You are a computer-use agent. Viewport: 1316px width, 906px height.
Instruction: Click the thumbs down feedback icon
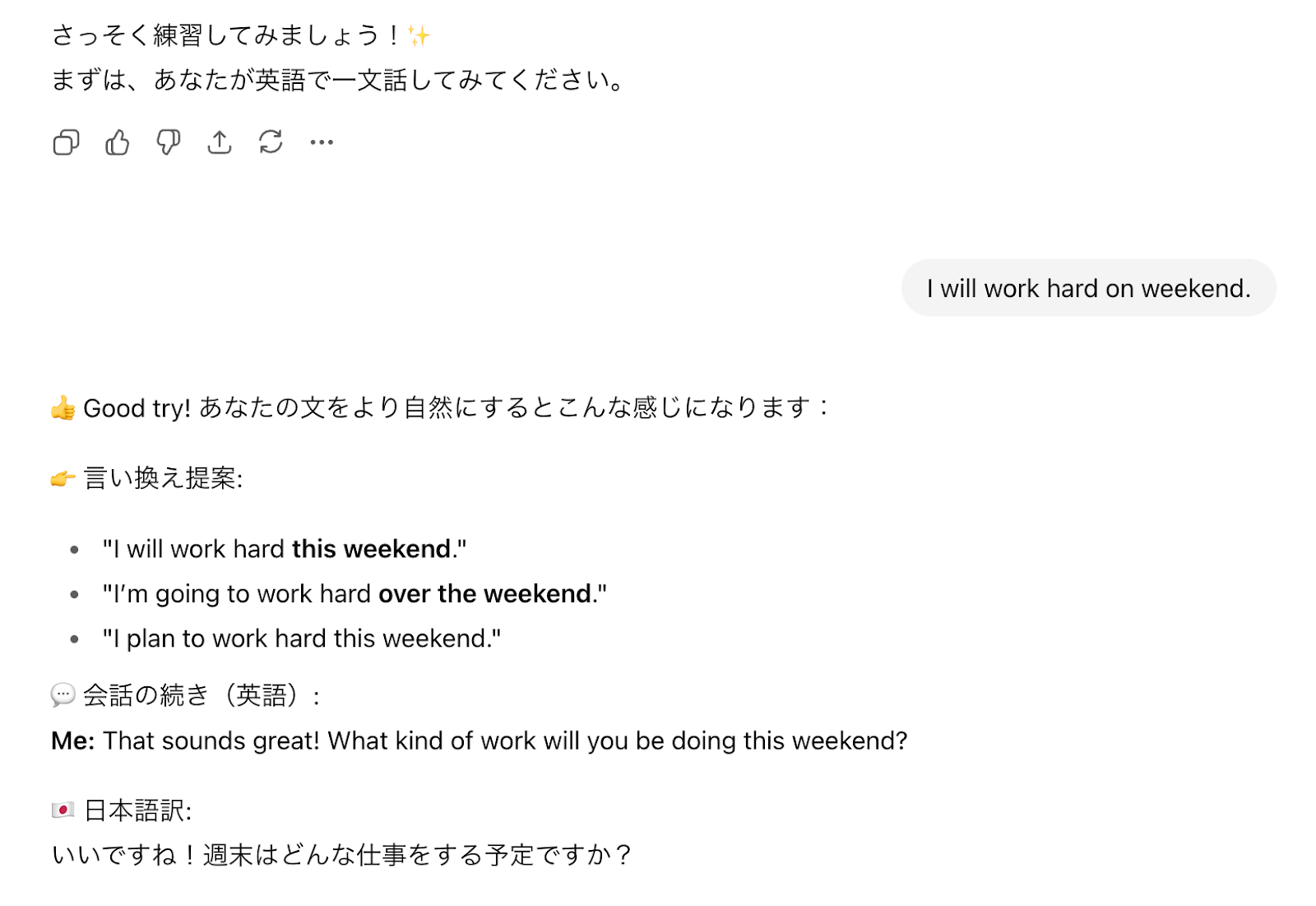(169, 142)
